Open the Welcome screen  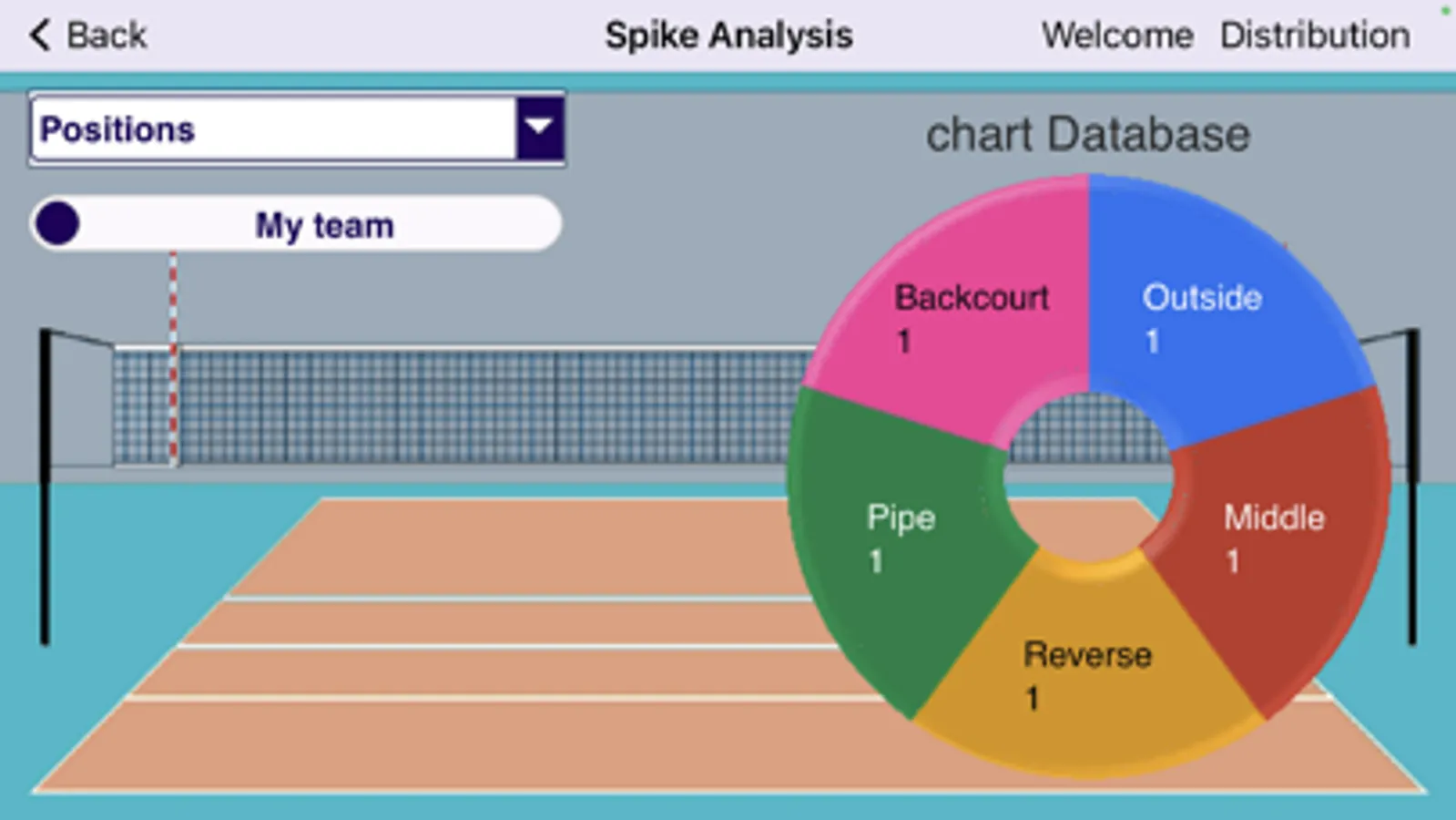[x=1117, y=36]
